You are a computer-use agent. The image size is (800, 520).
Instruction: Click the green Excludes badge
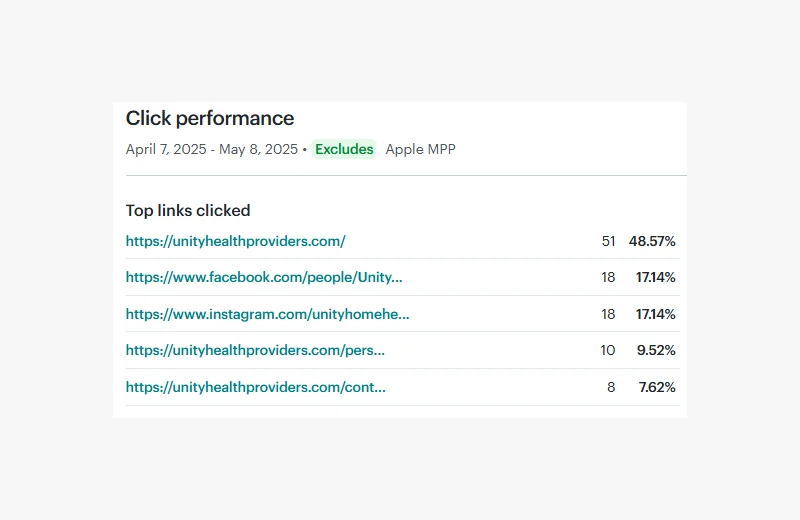344,149
